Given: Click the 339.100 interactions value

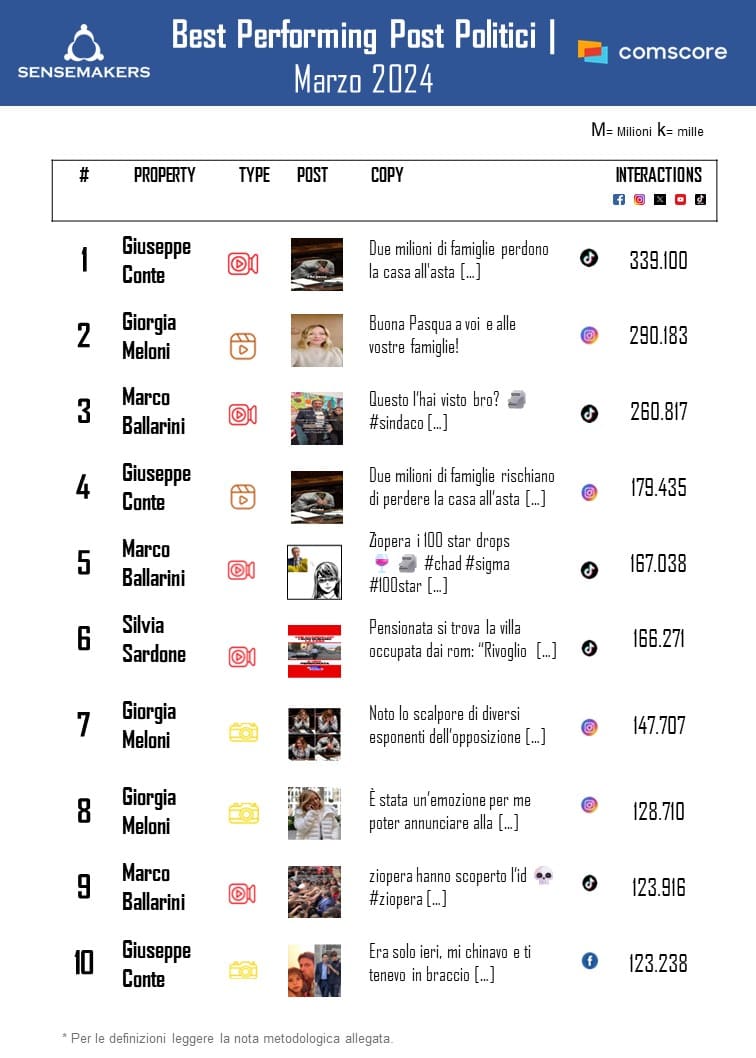Looking at the screenshot, I should click(x=658, y=261).
